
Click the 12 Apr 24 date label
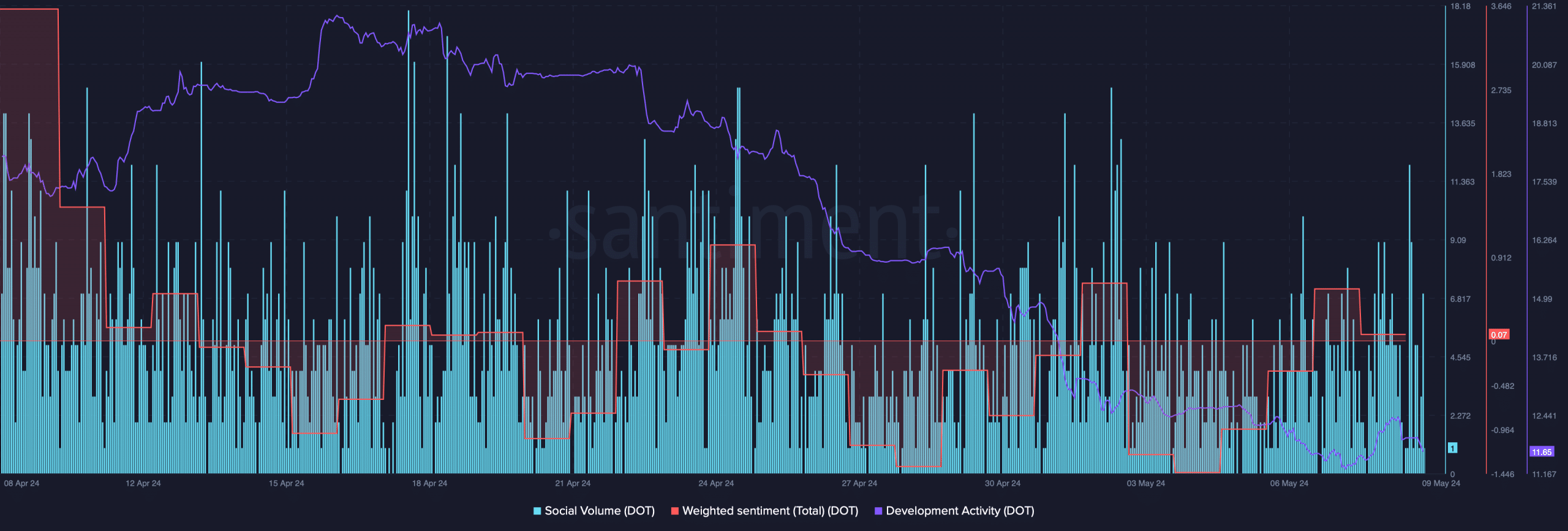pos(143,483)
